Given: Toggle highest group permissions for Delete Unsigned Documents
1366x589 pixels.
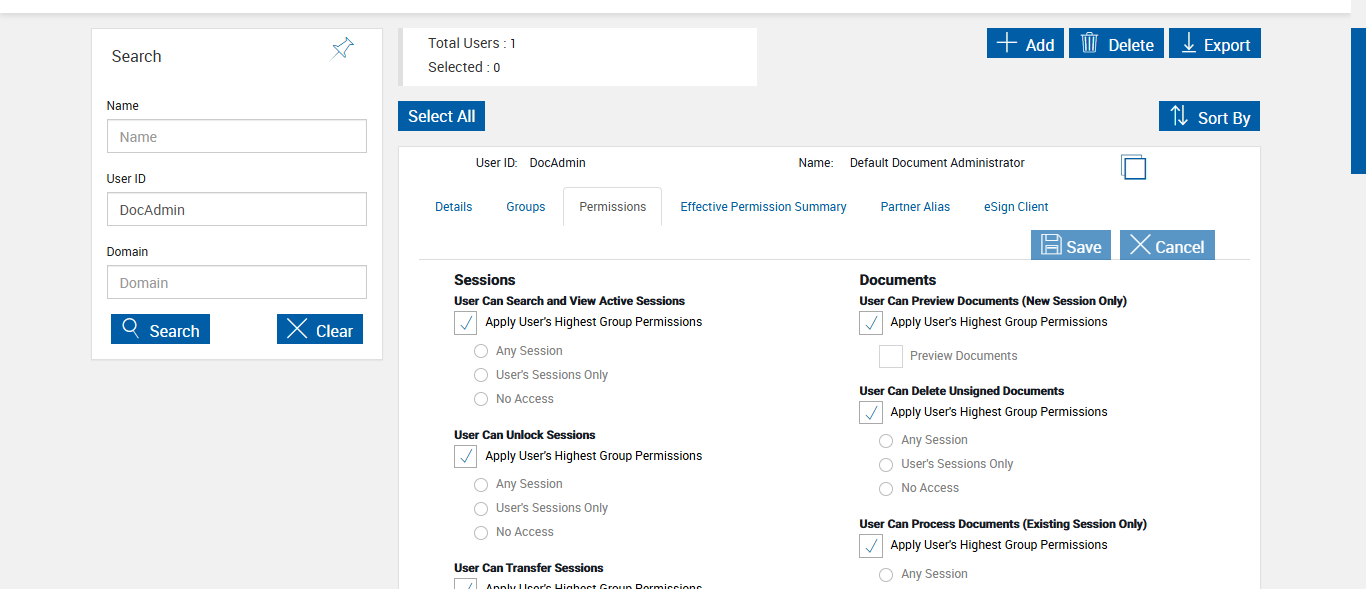Looking at the screenshot, I should [871, 413].
